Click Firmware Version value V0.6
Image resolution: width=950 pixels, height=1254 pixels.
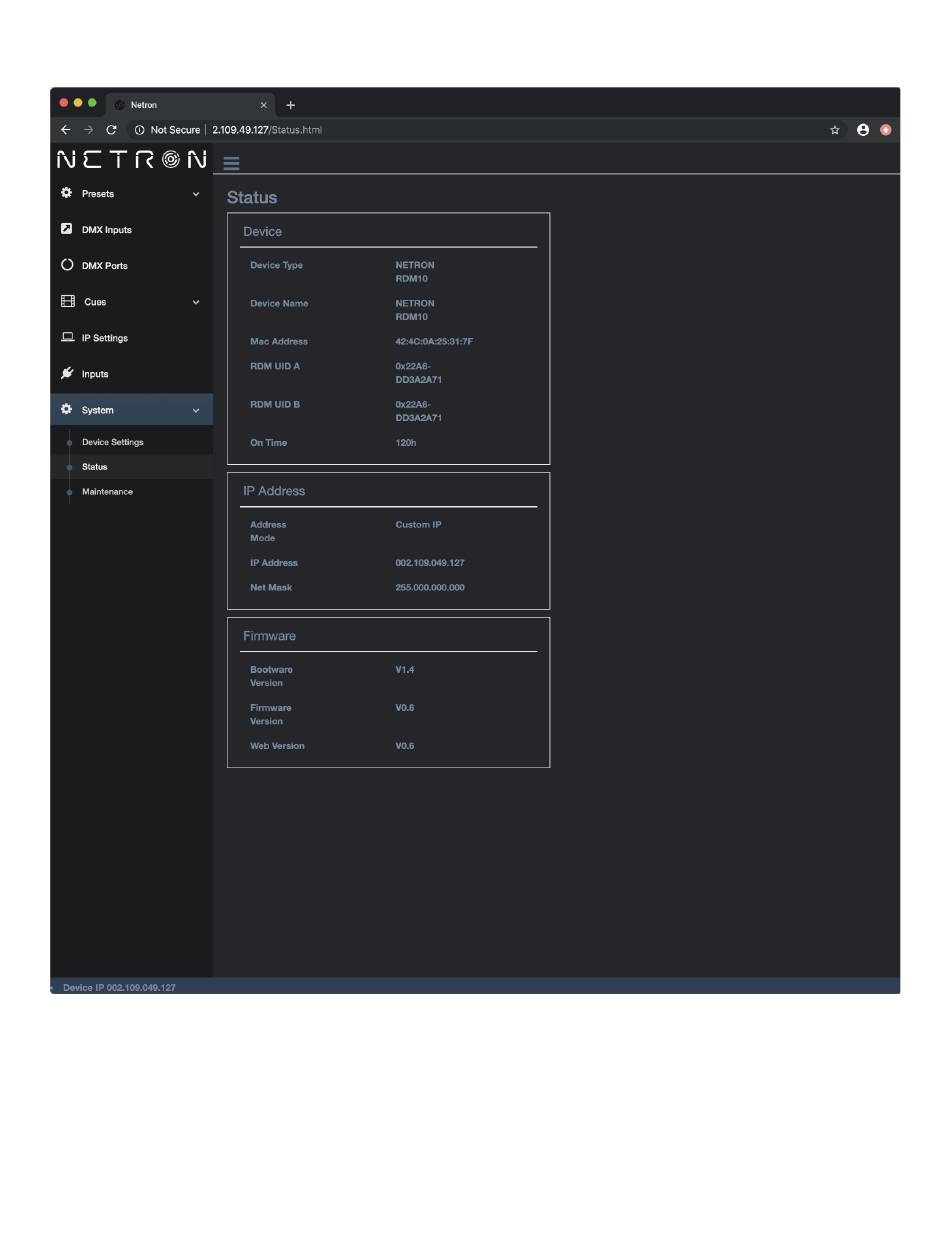[404, 708]
